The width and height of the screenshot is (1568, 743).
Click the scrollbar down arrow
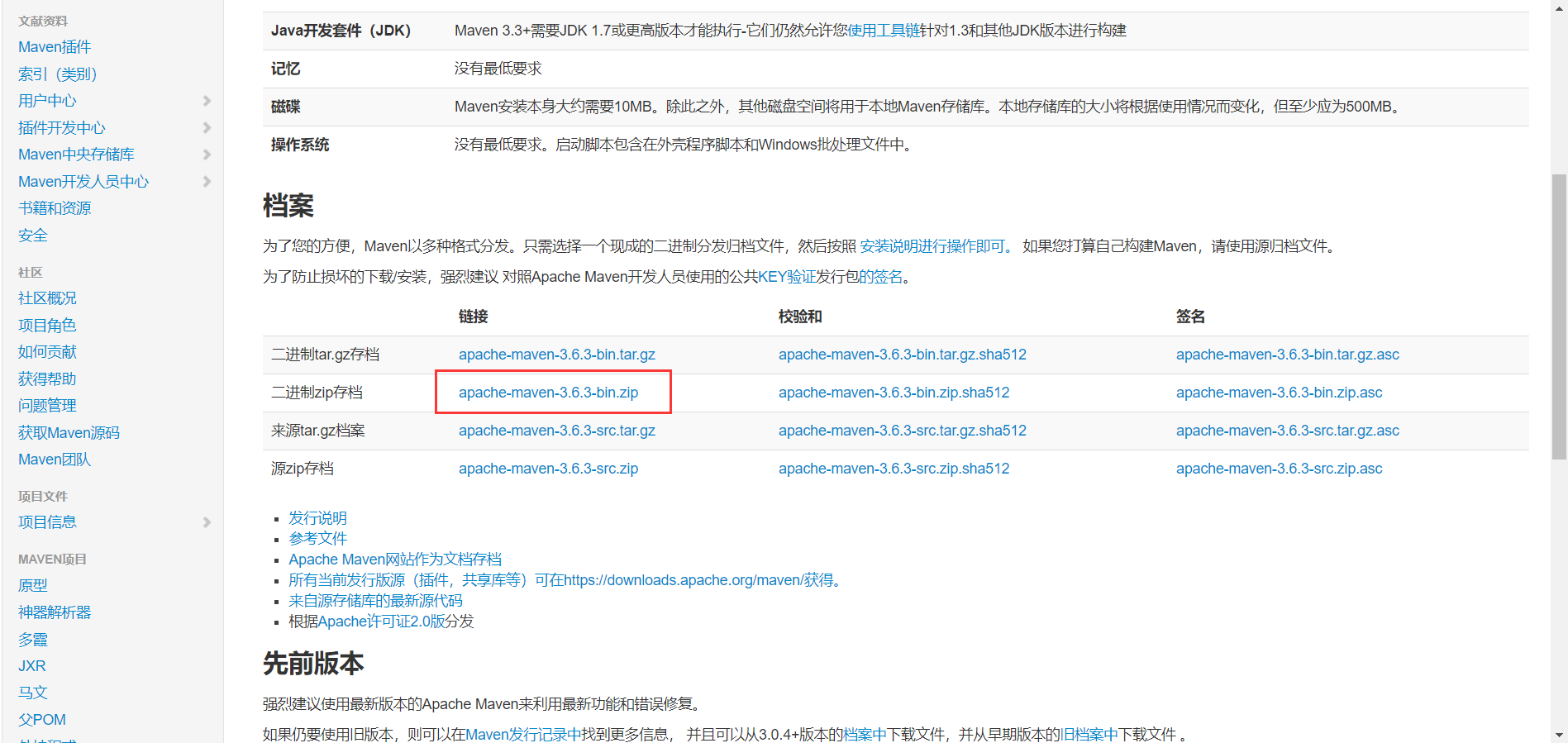(x=1559, y=735)
